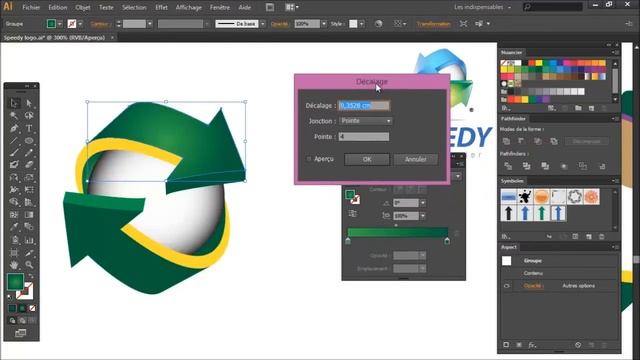640x360 pixels.
Task: Click the right gradient stop on the slider
Action: coord(447,241)
